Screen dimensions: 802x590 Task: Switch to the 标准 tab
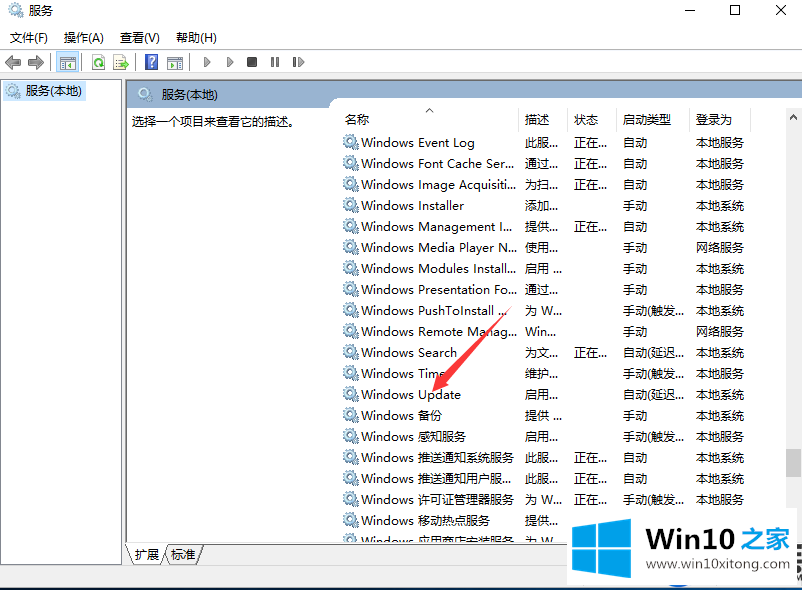point(183,555)
